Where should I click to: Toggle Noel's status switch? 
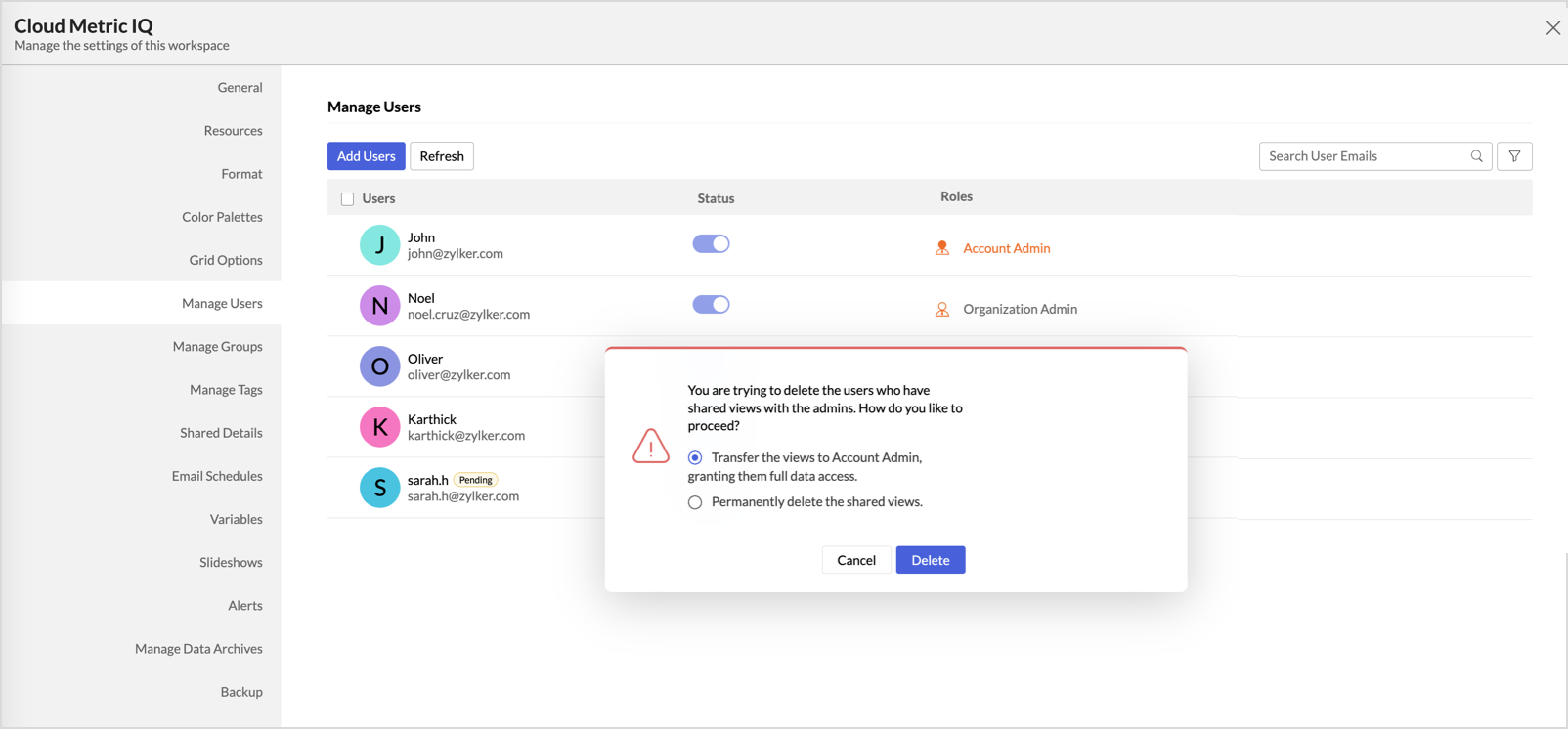711,305
